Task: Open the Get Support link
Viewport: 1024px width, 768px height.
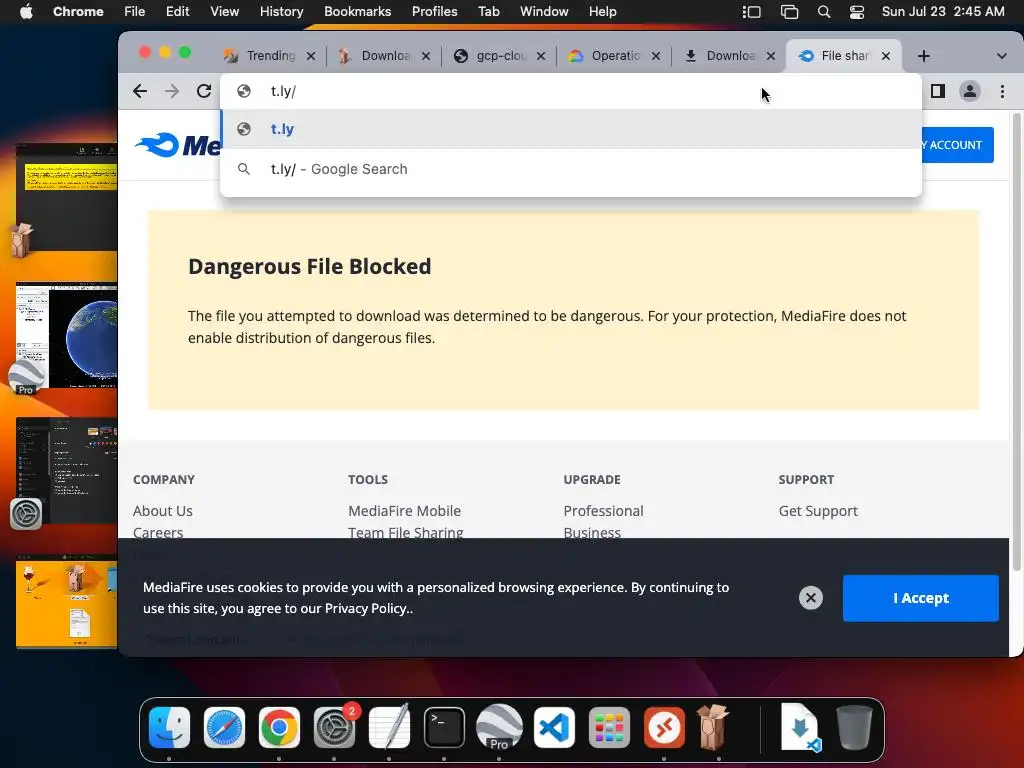Action: (818, 511)
